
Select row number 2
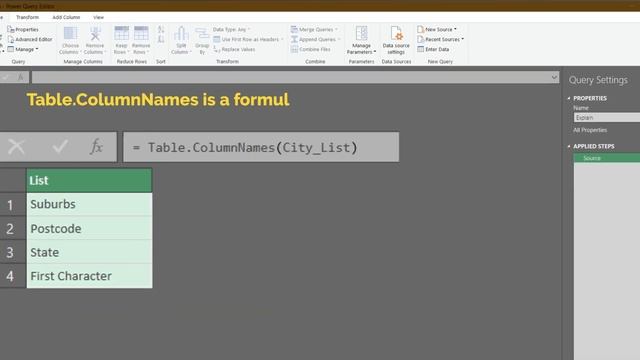(x=10, y=229)
